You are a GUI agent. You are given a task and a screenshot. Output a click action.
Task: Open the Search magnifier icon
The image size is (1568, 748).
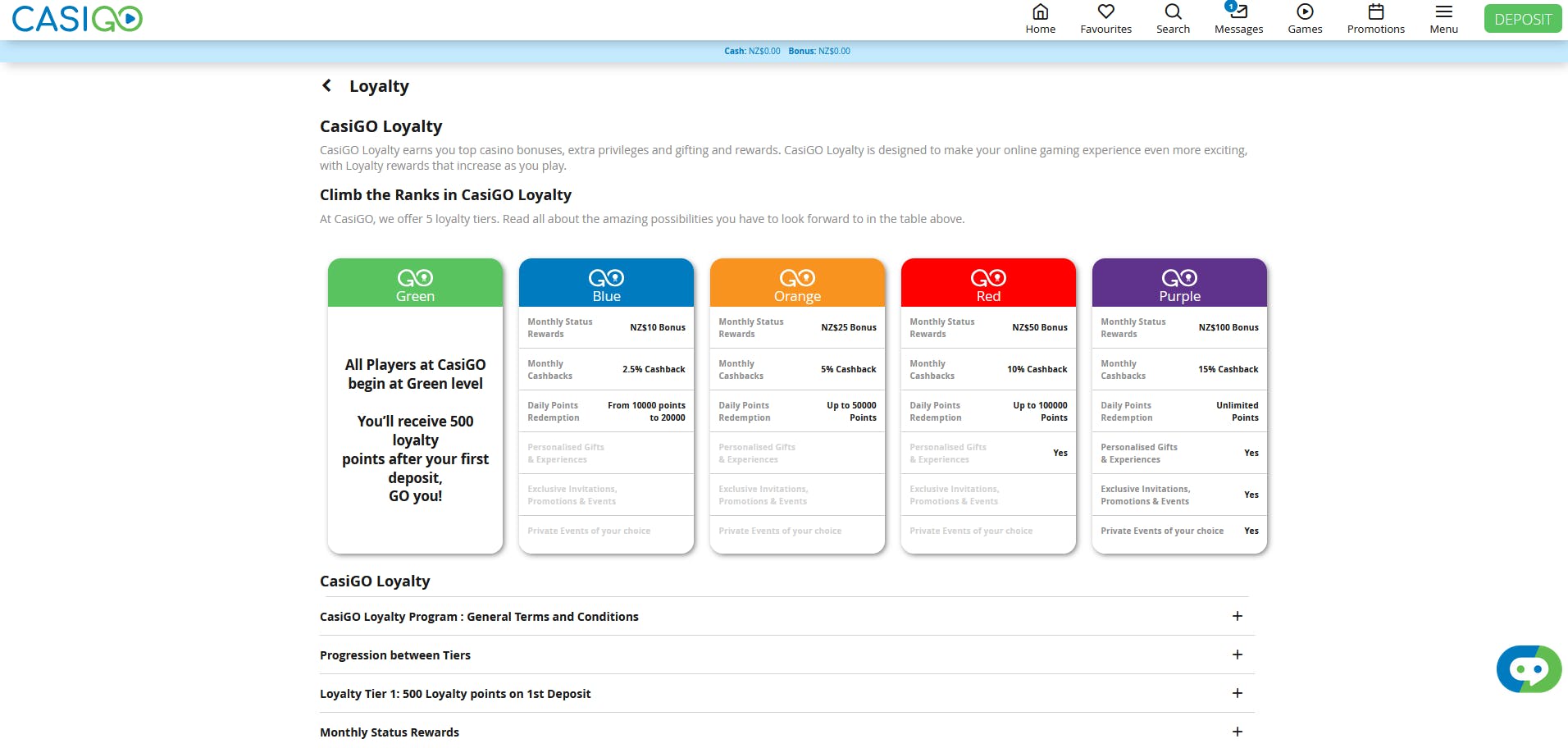tap(1173, 11)
